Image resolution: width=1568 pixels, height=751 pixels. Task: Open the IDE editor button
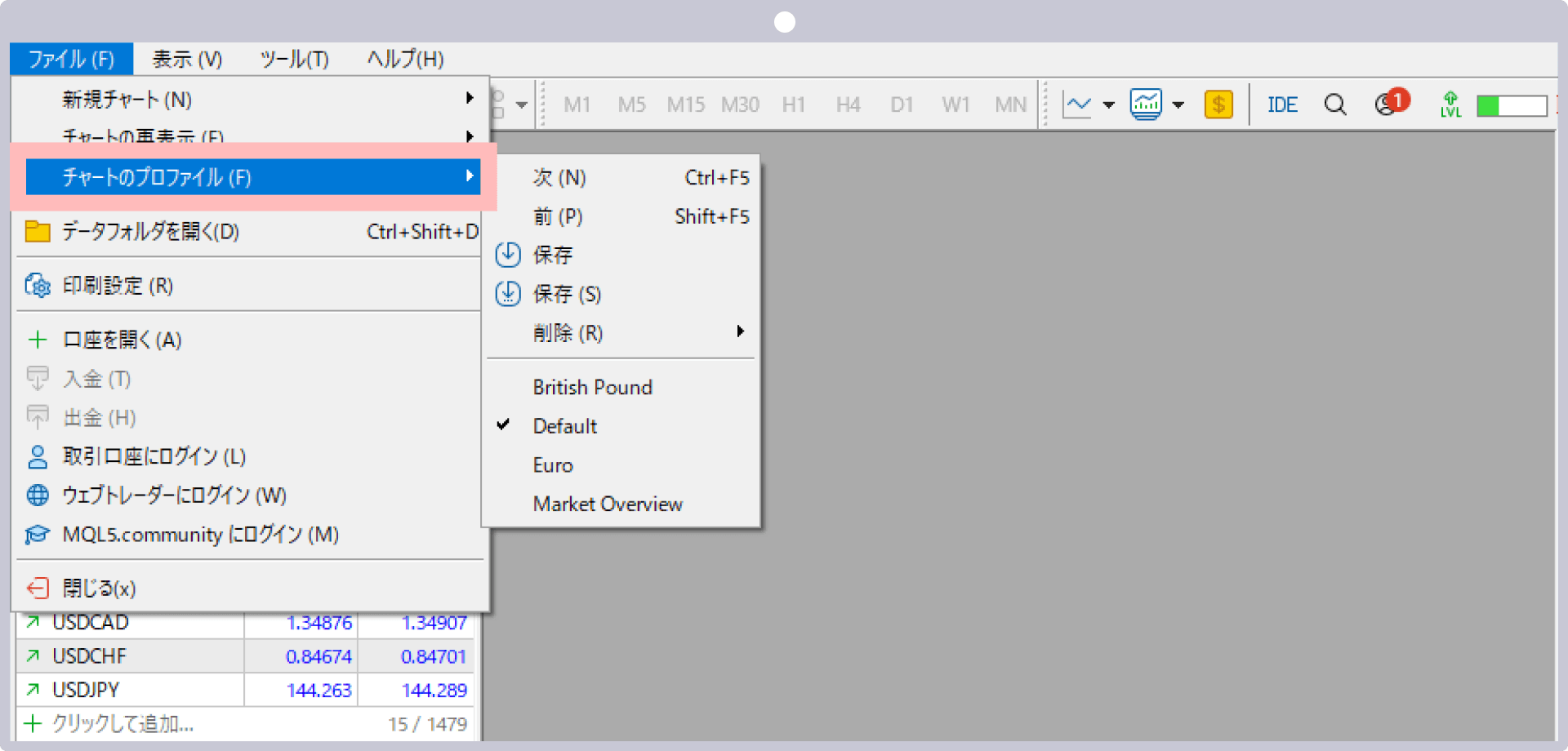[x=1282, y=104]
